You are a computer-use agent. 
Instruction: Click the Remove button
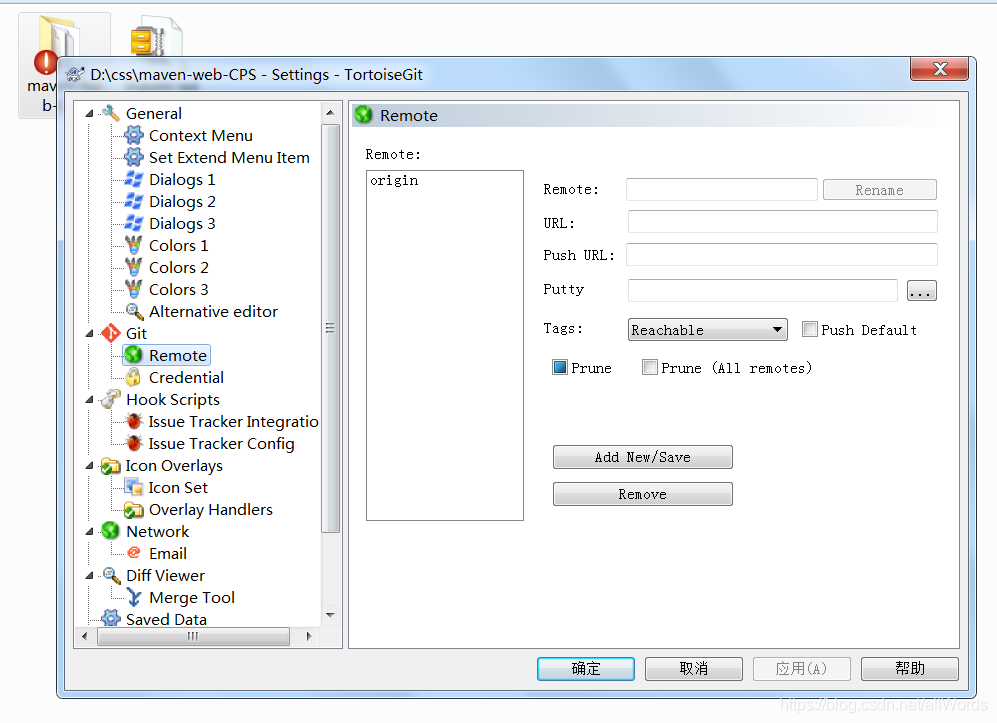point(642,493)
